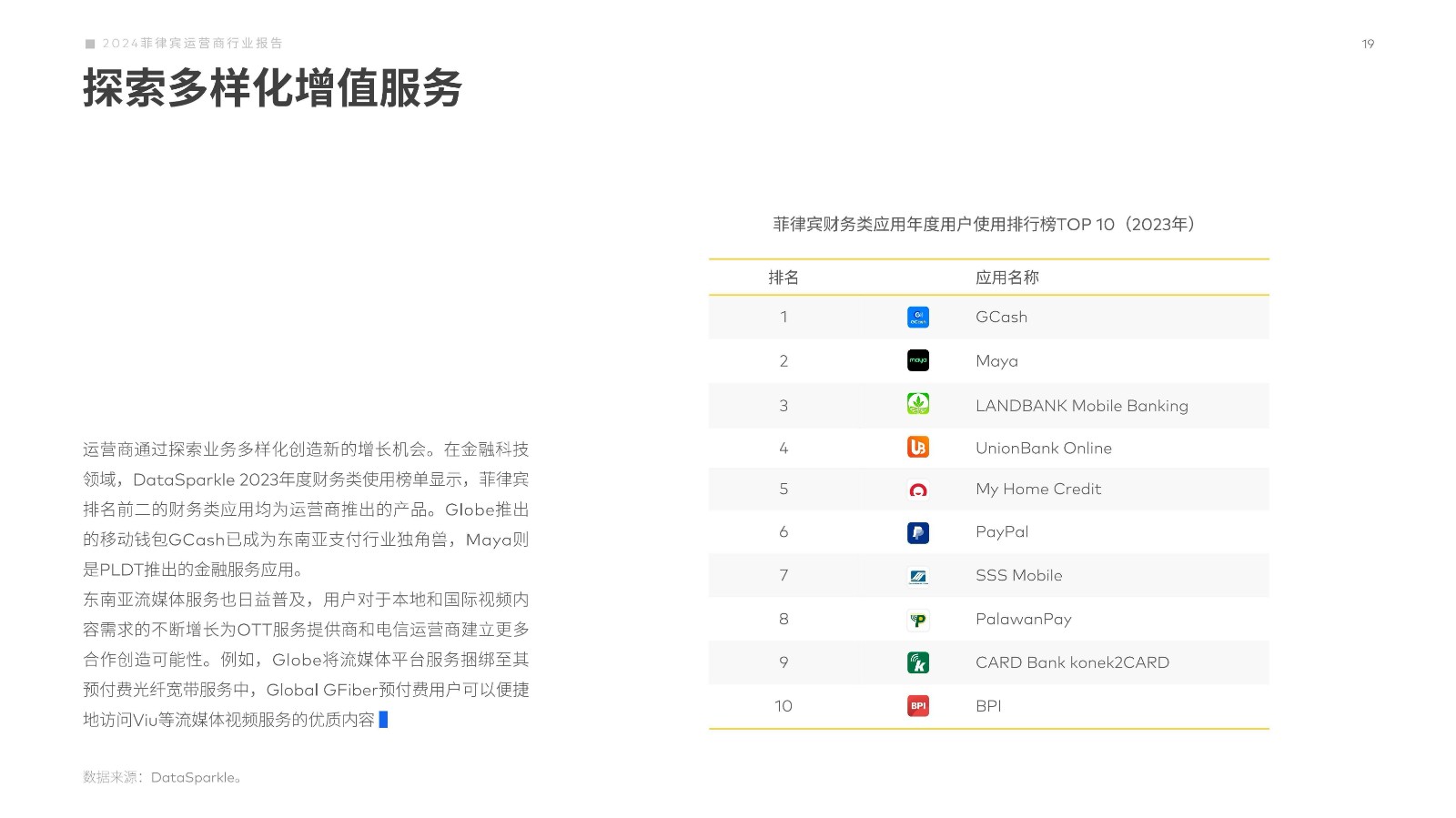Click rank number 8 in table
The width and height of the screenshot is (1456, 818).
784,620
